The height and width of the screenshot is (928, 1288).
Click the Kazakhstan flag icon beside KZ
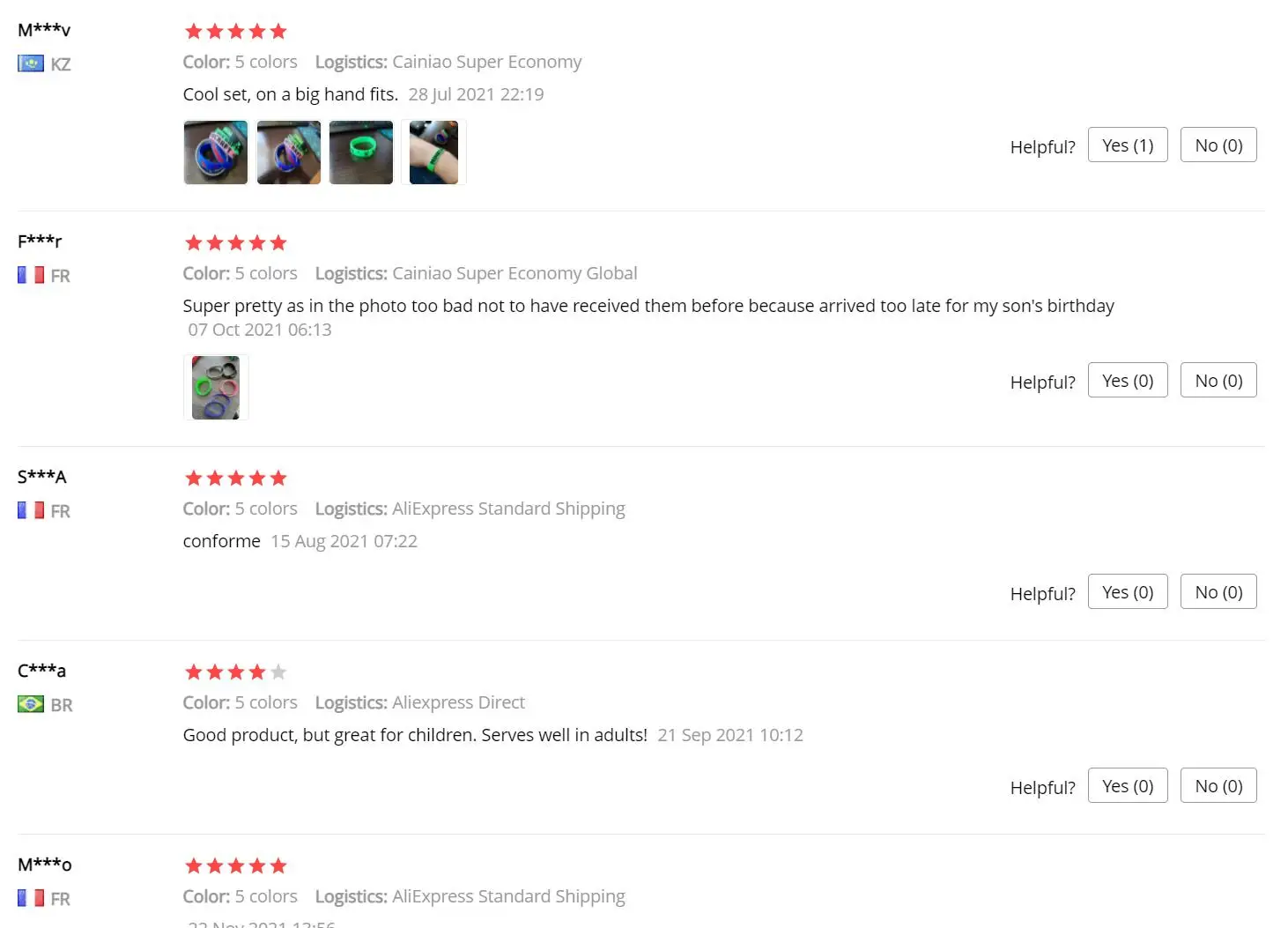tap(31, 63)
